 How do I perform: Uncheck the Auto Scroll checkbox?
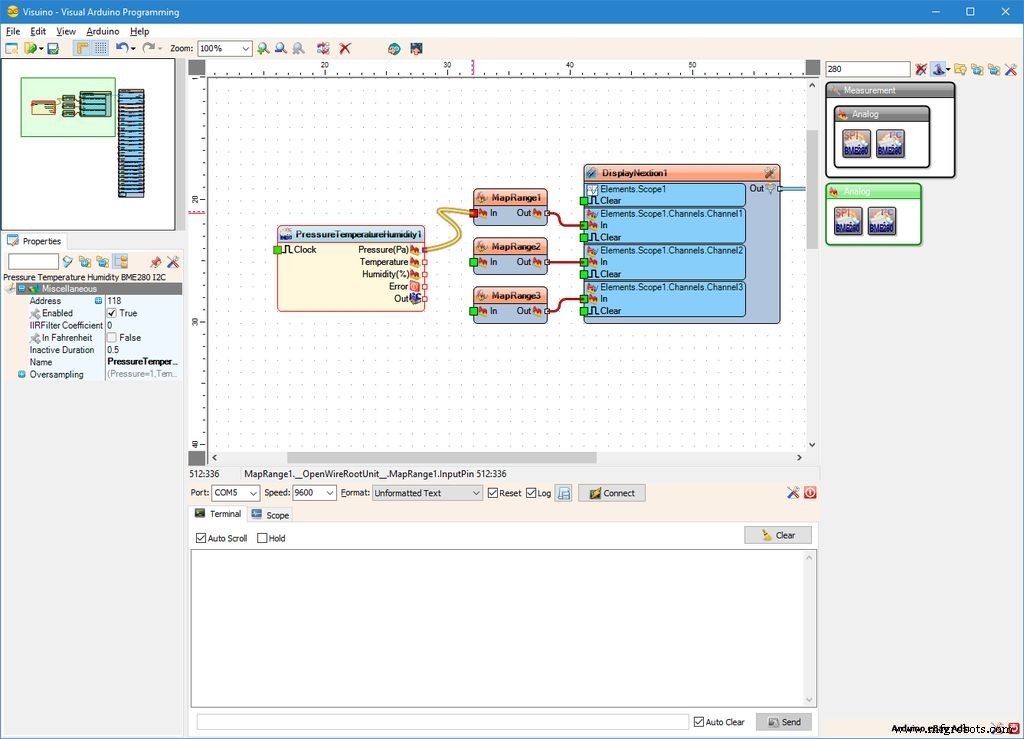202,538
